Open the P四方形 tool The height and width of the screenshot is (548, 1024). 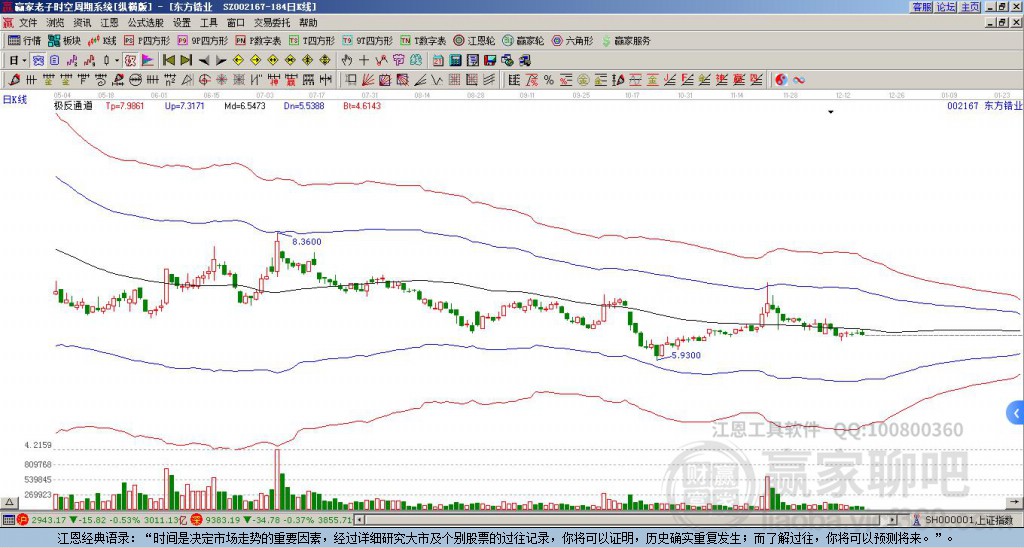pos(147,40)
